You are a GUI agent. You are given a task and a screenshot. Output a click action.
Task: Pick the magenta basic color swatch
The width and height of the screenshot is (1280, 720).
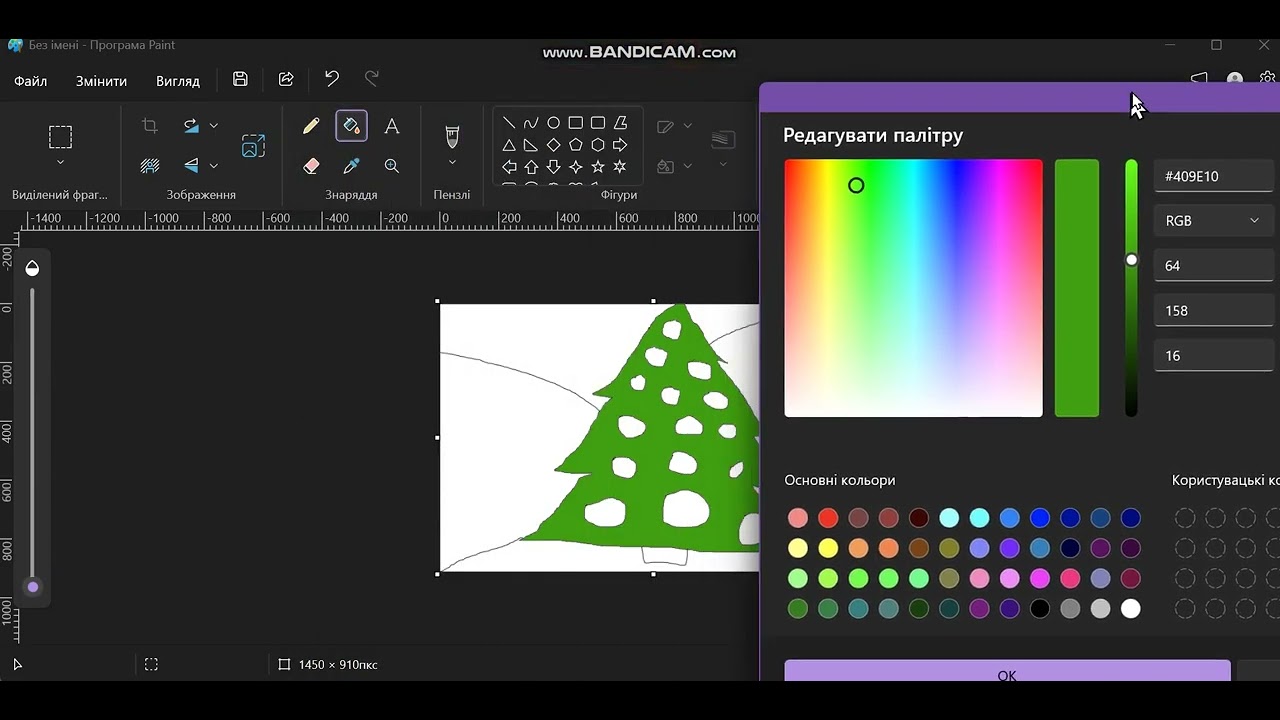[x=1040, y=578]
